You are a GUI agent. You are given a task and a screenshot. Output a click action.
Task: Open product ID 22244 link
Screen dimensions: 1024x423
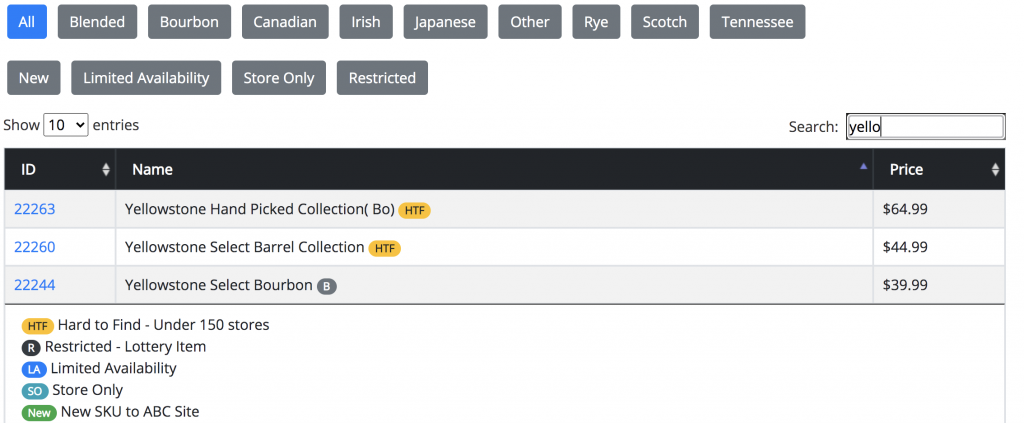point(35,286)
